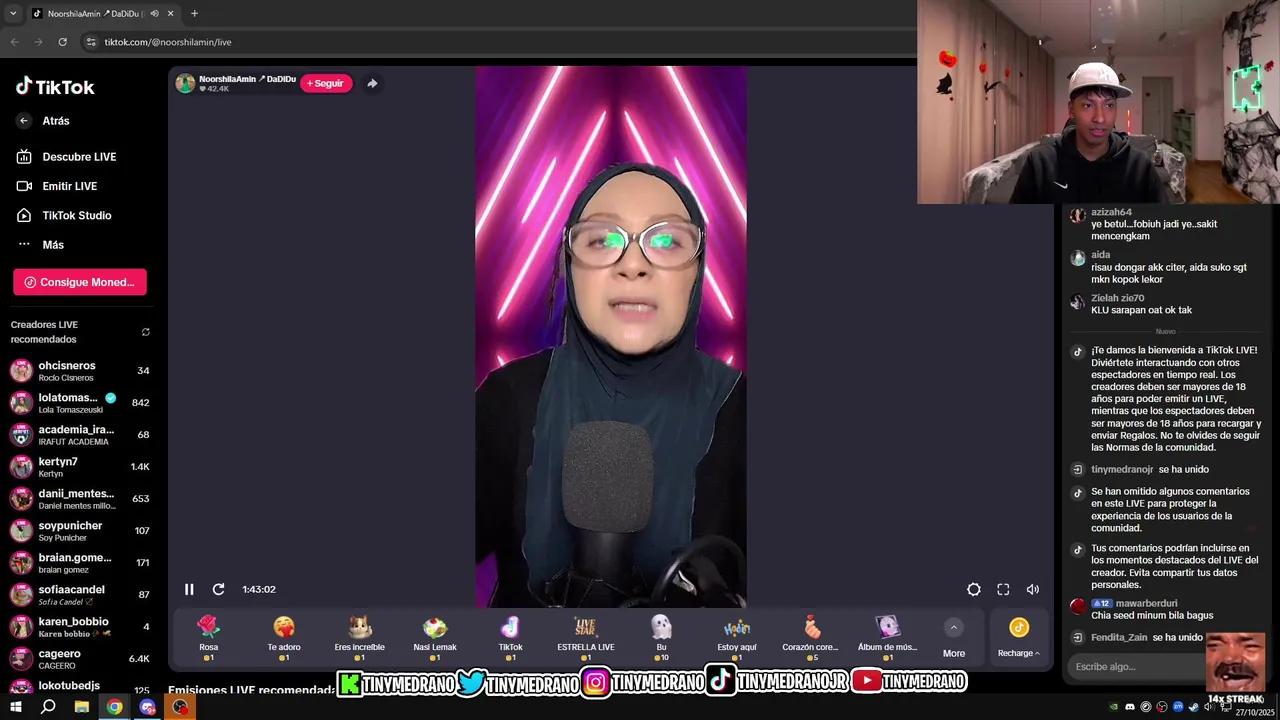Click the TikTok logo in sidebar
This screenshot has width=1280, height=720.
click(55, 87)
